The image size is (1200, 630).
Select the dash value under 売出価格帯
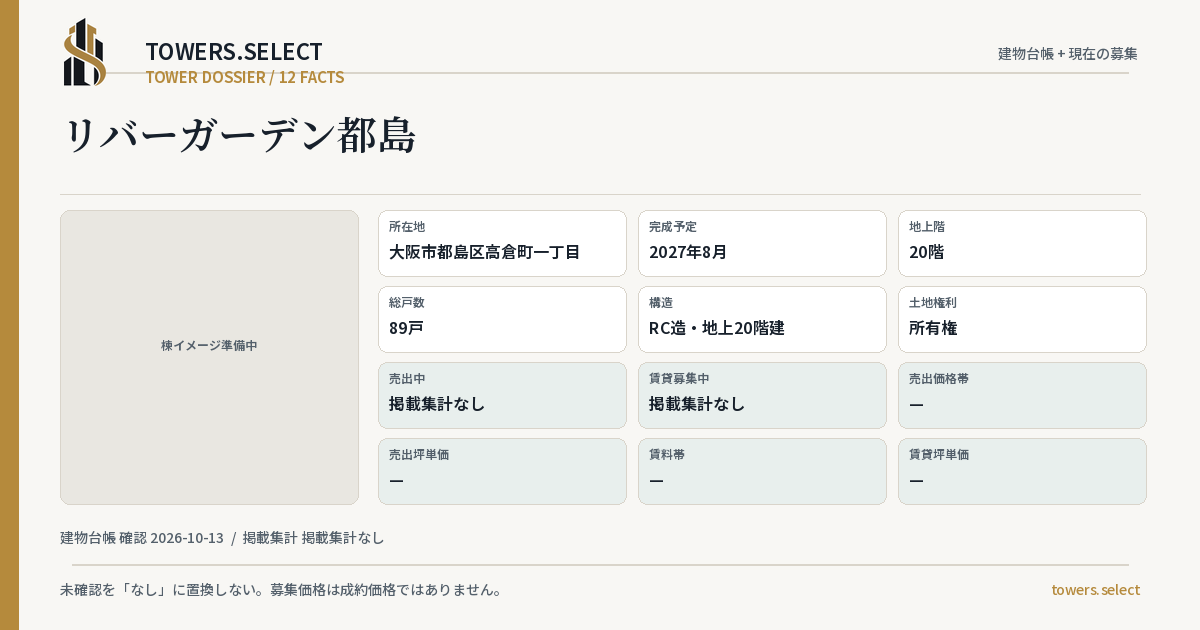(x=916, y=404)
